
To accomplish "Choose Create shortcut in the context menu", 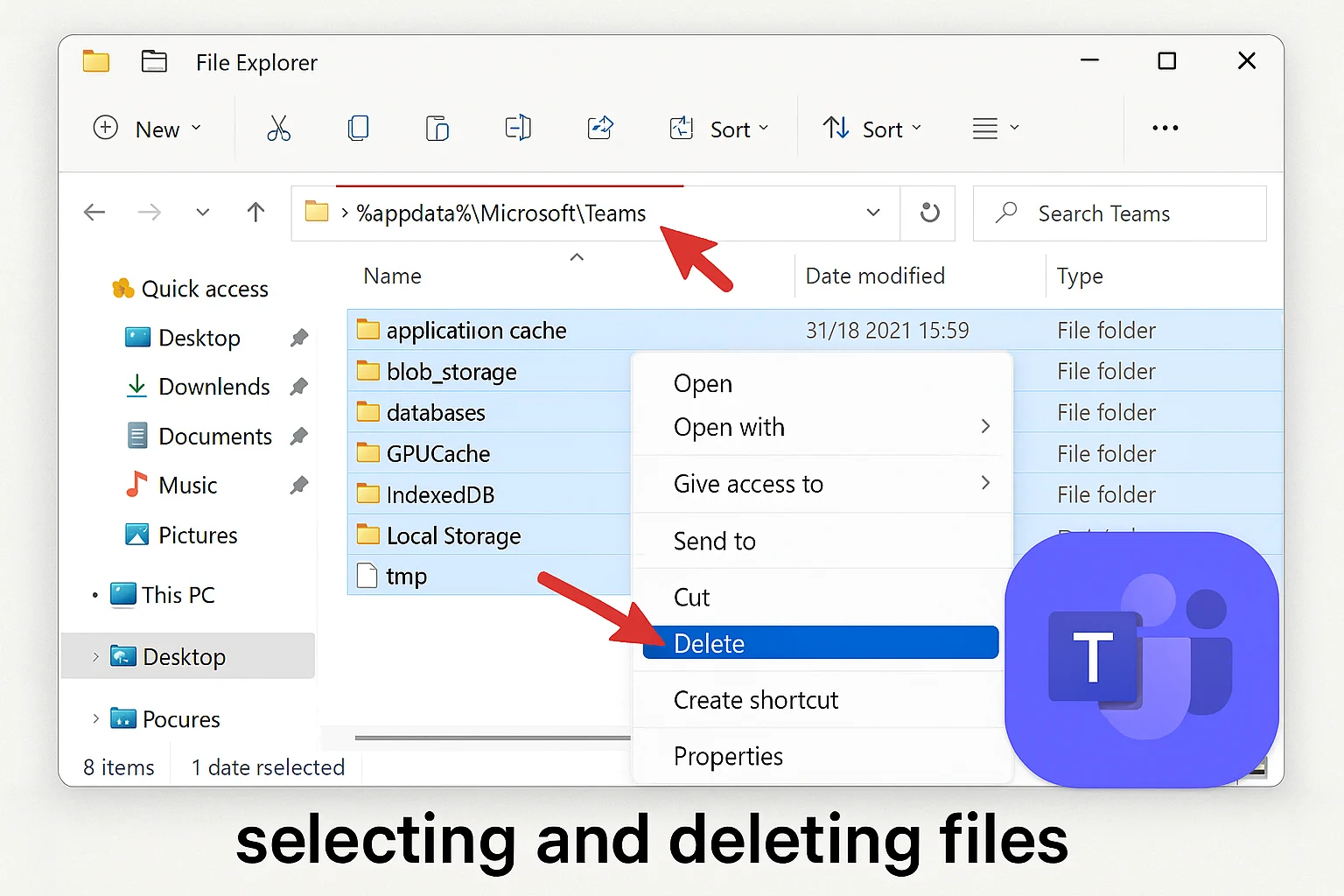I will [822, 700].
